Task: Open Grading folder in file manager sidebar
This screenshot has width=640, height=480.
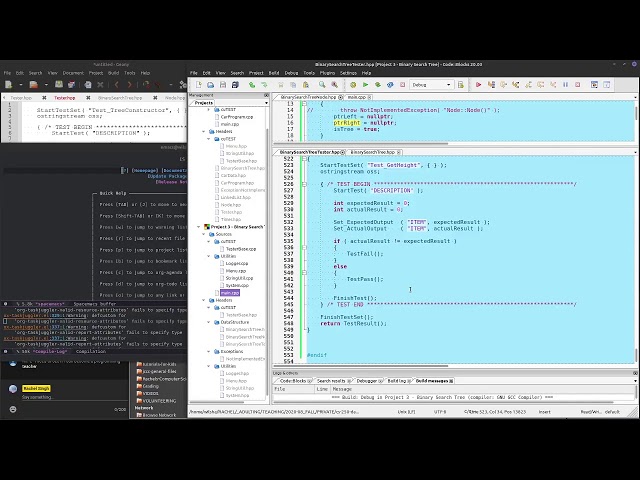Action: pos(150,386)
